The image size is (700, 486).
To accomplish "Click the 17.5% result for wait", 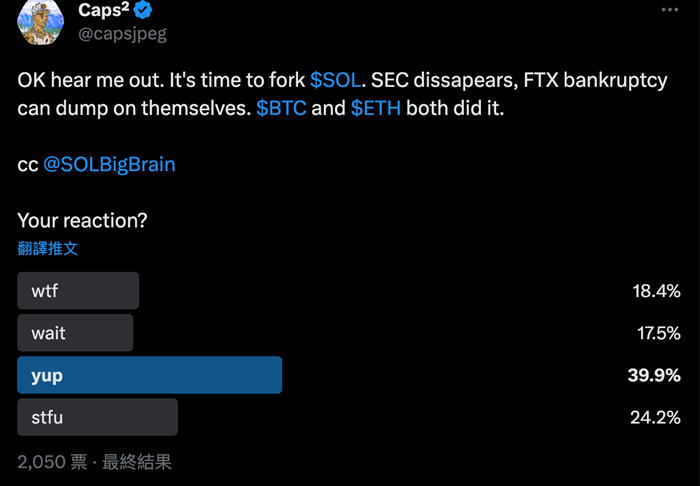I will pos(656,333).
